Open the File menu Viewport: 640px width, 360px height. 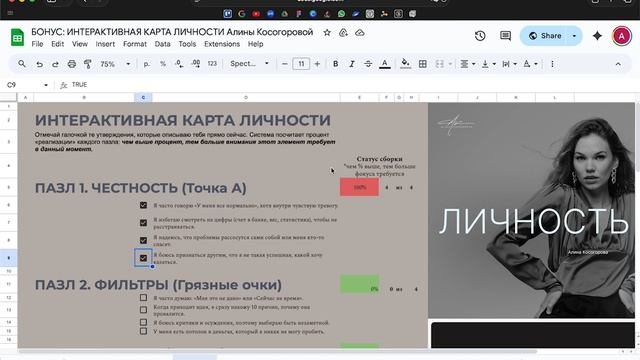pos(37,44)
